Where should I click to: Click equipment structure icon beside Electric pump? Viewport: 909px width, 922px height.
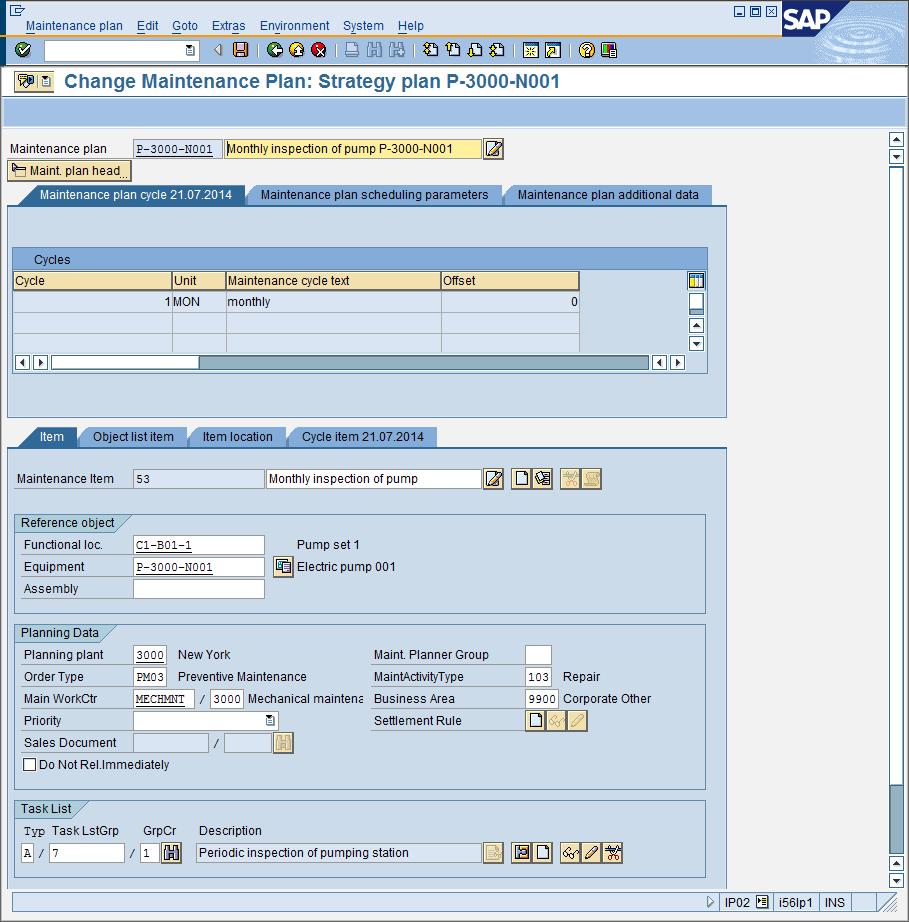click(283, 567)
